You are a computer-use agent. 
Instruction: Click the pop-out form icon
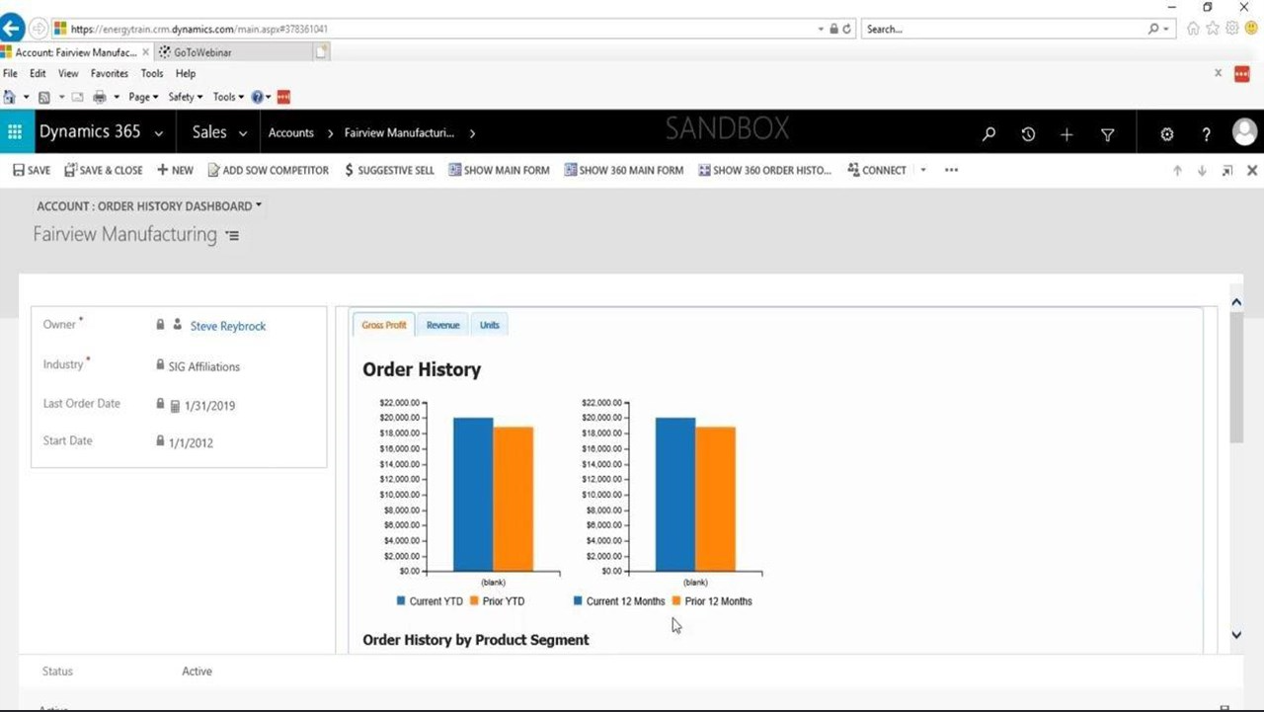tap(1227, 171)
